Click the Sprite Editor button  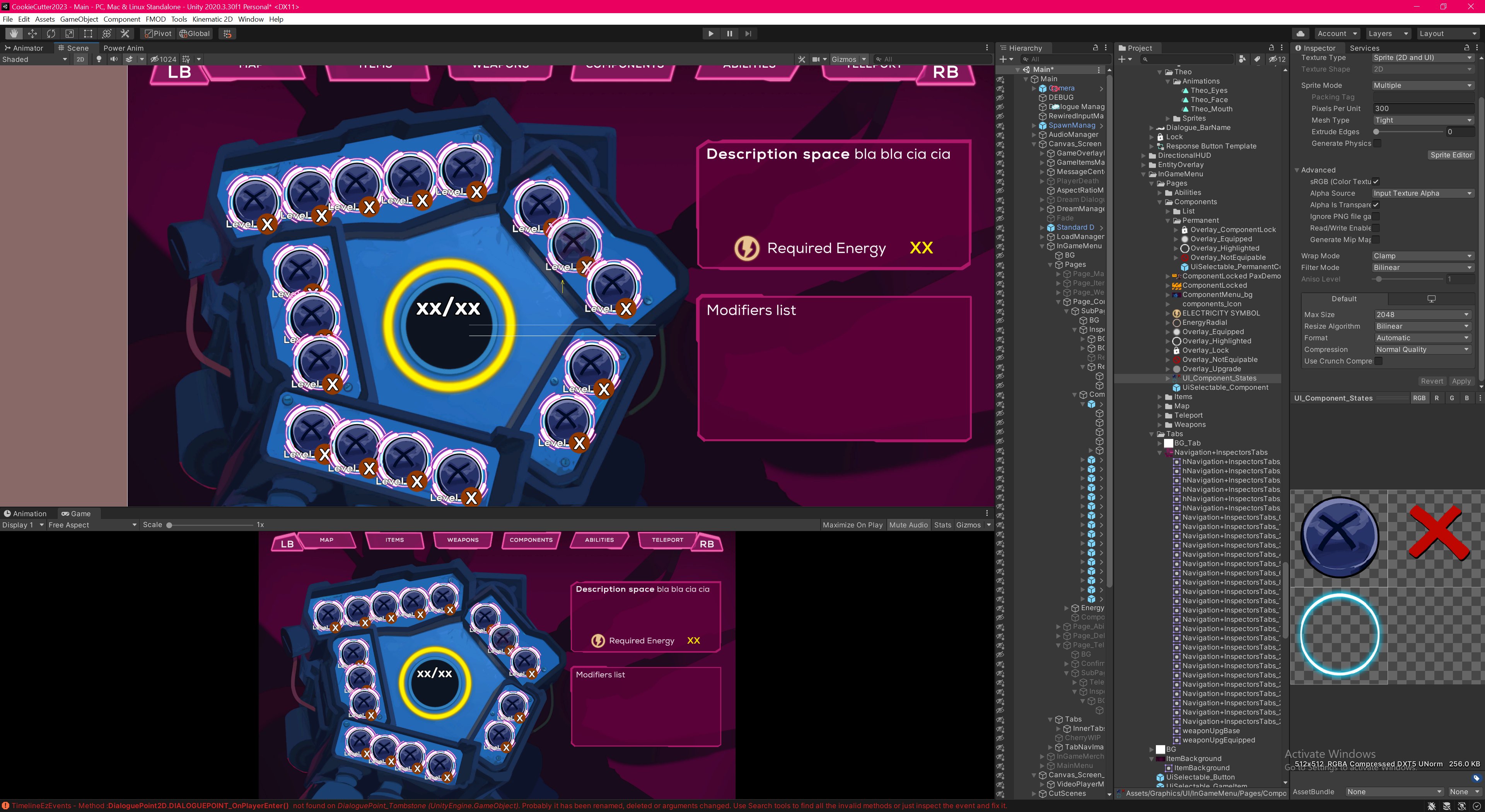click(x=1451, y=155)
